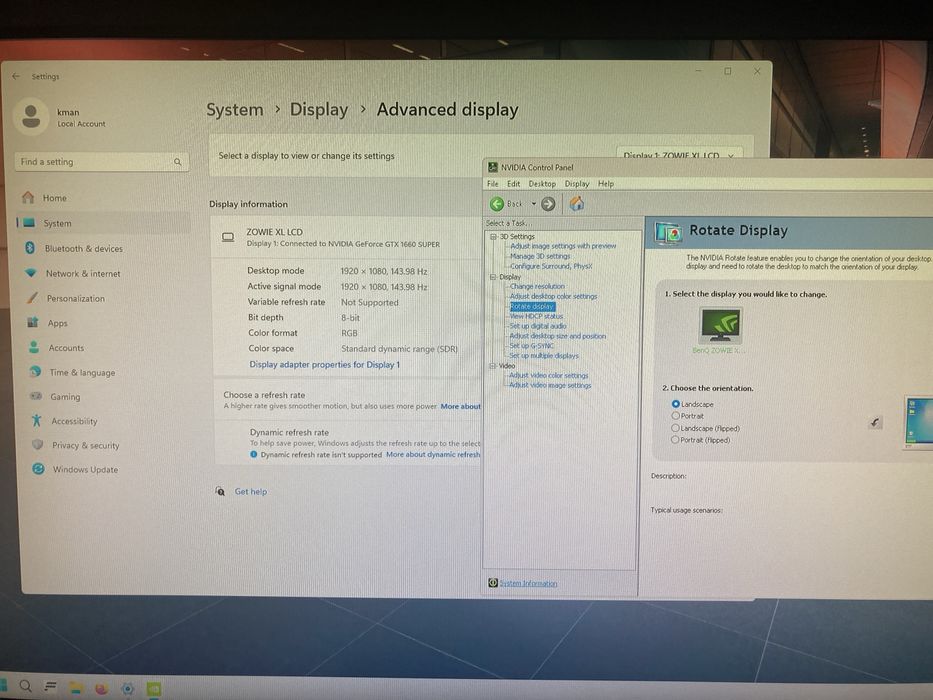Open Set up G-SYNC

tap(531, 346)
